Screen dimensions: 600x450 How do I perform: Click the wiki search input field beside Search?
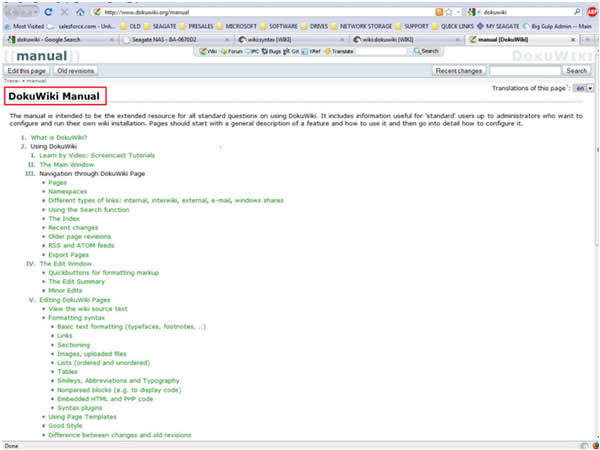pyautogui.click(x=524, y=71)
